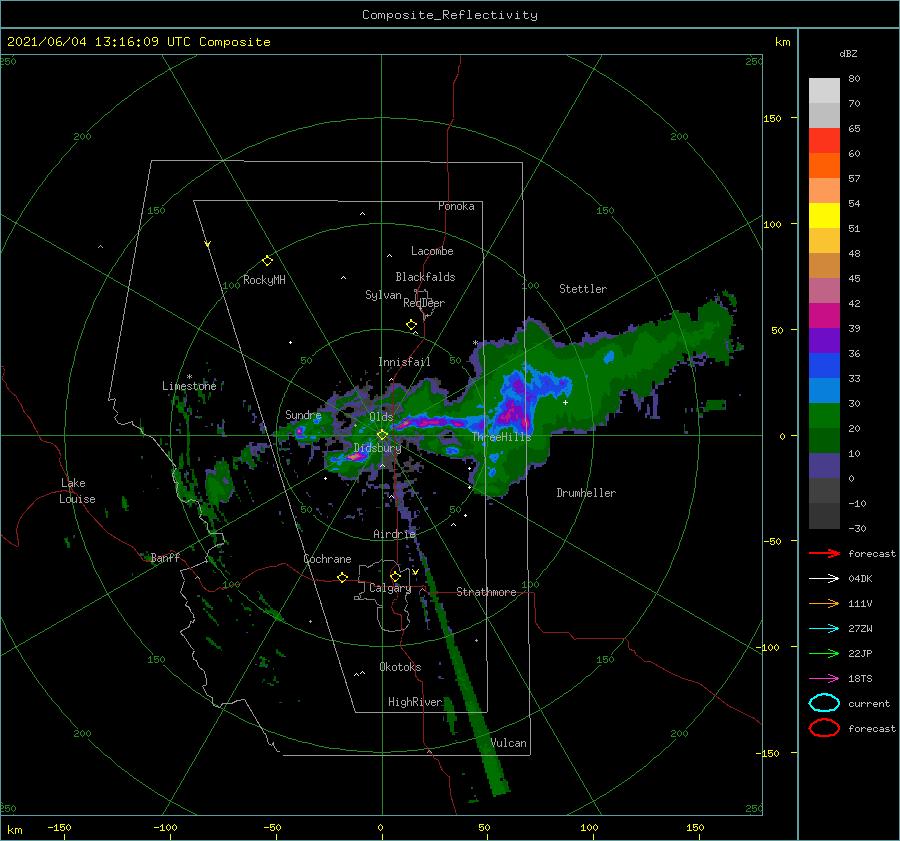Click the orange 111V arrow legend icon
This screenshot has height=841, width=900.
pyautogui.click(x=824, y=603)
